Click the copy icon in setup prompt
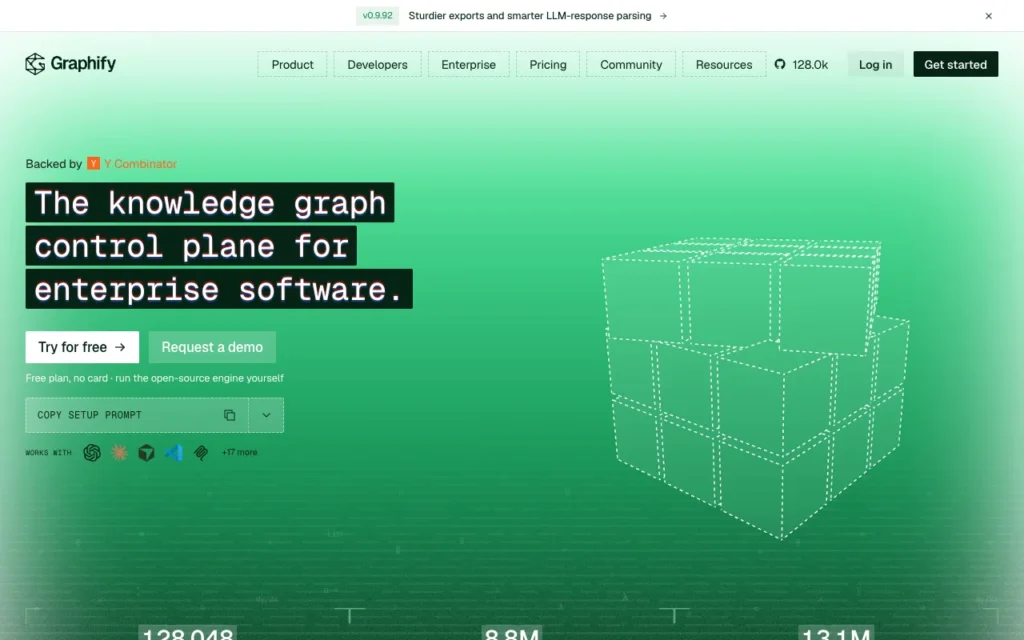The height and width of the screenshot is (640, 1024). pos(229,415)
